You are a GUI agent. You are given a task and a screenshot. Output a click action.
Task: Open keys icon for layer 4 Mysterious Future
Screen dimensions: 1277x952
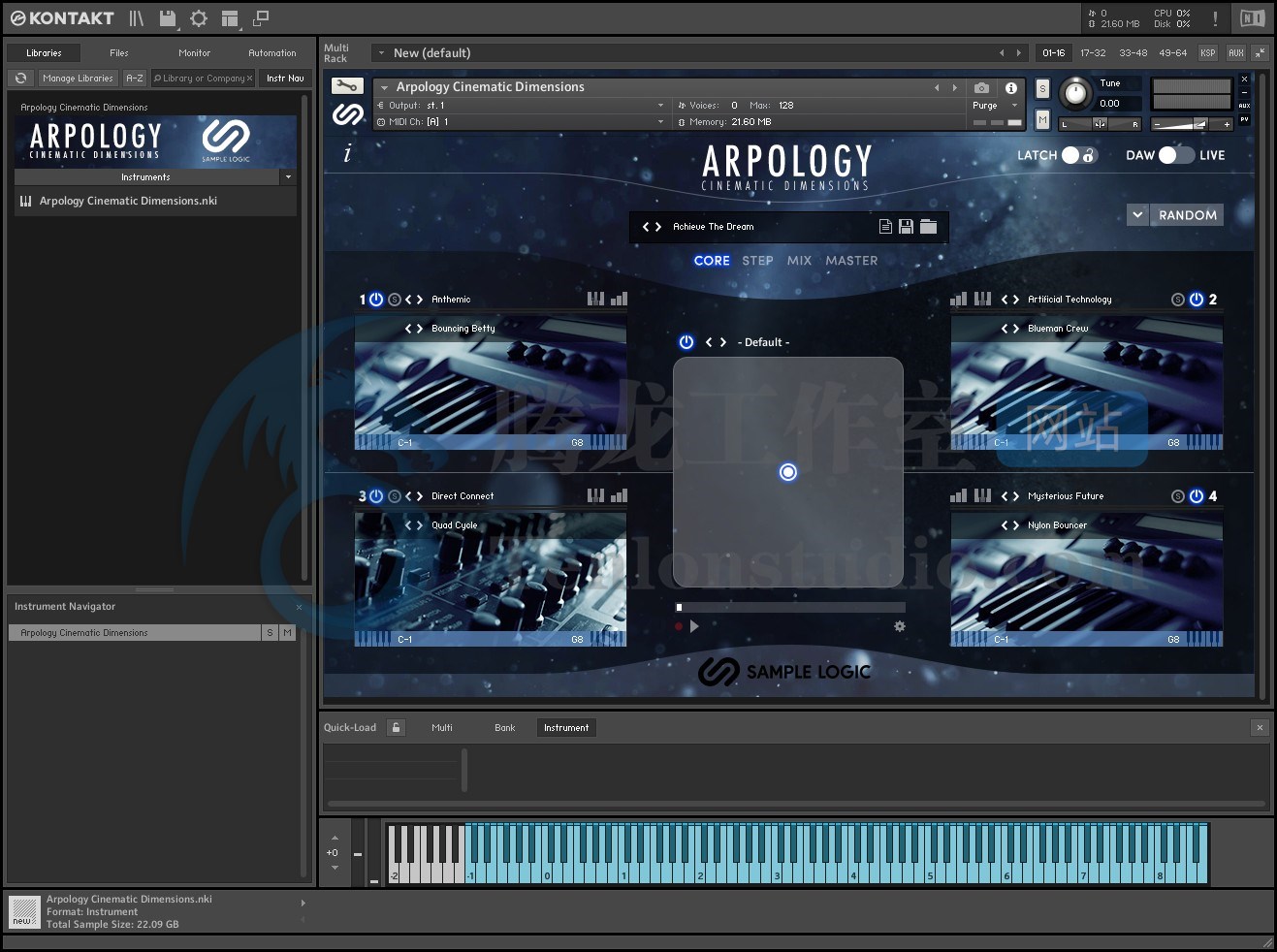point(982,495)
